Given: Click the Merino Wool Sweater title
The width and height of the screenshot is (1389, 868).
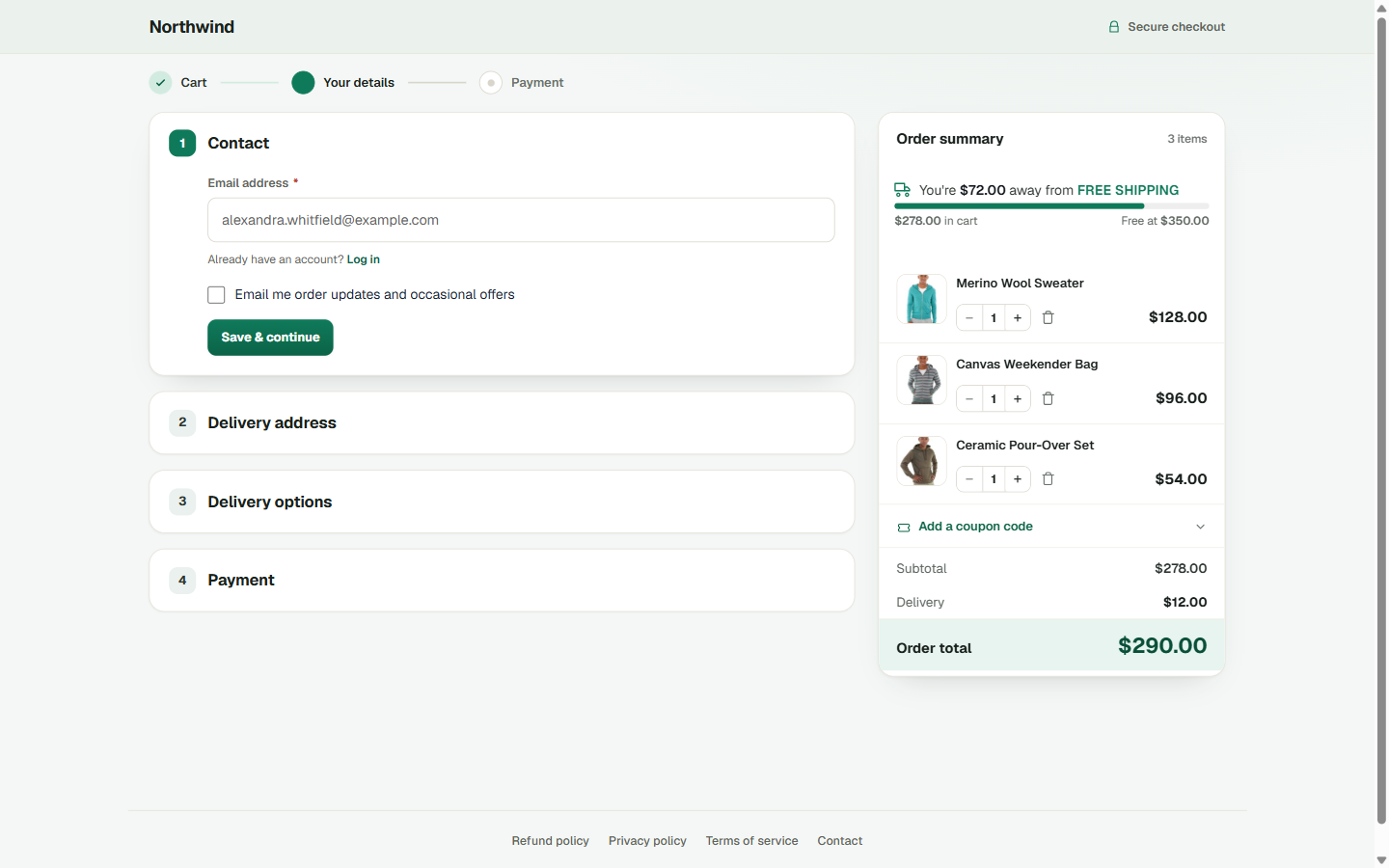Looking at the screenshot, I should 1020,284.
